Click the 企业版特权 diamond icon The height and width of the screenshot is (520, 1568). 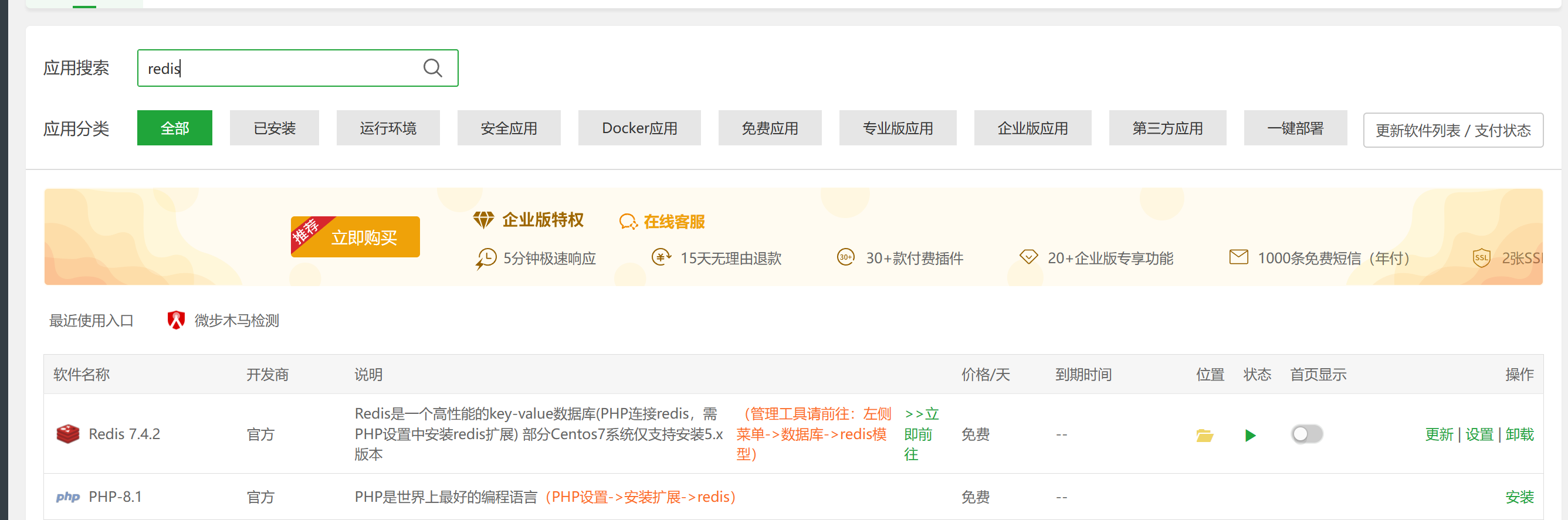[x=483, y=220]
